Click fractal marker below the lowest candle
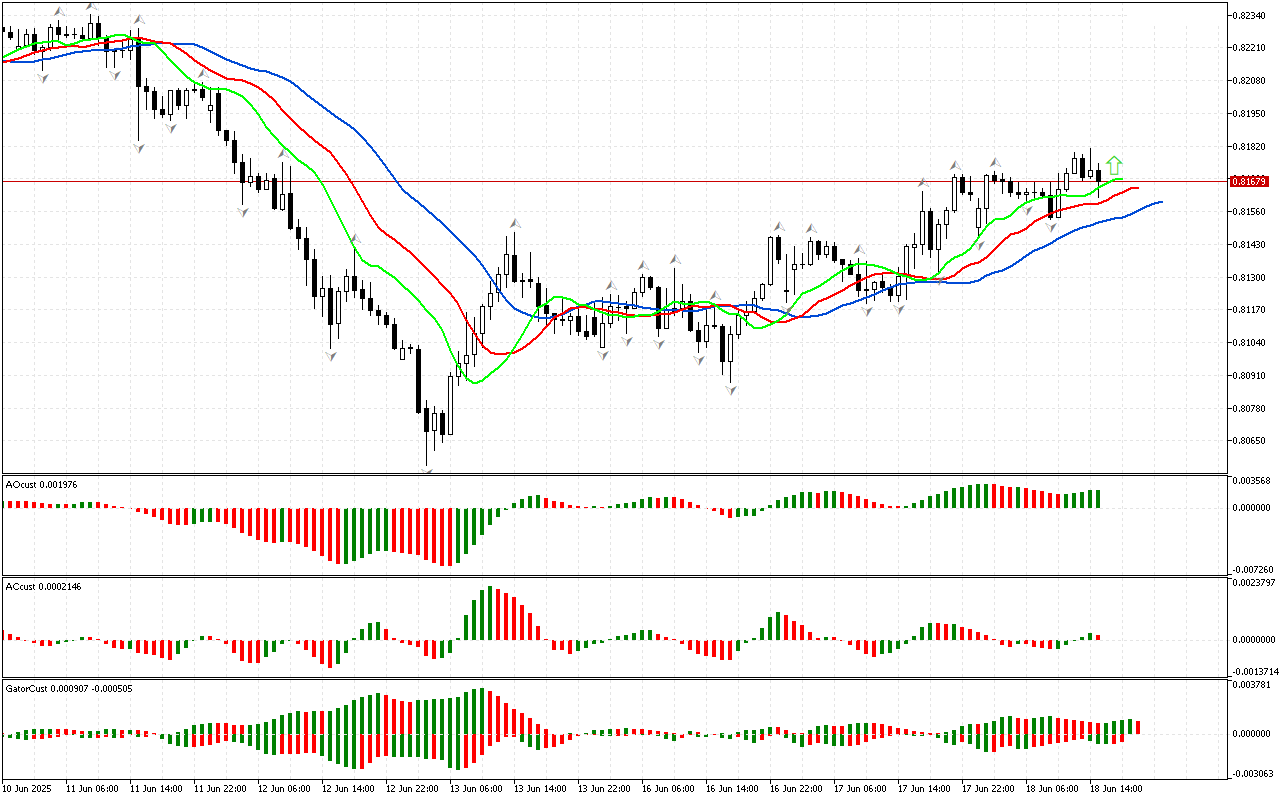 427,470
